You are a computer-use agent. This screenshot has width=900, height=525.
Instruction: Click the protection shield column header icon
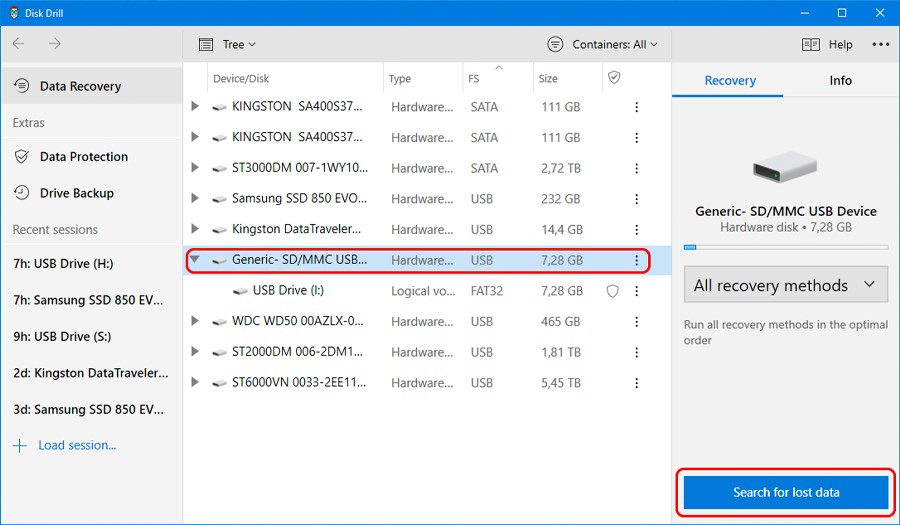point(614,78)
